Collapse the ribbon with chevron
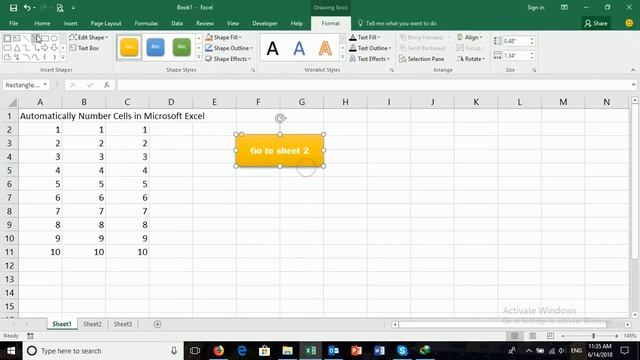Image resolution: width=640 pixels, height=360 pixels. pyautogui.click(x=633, y=70)
